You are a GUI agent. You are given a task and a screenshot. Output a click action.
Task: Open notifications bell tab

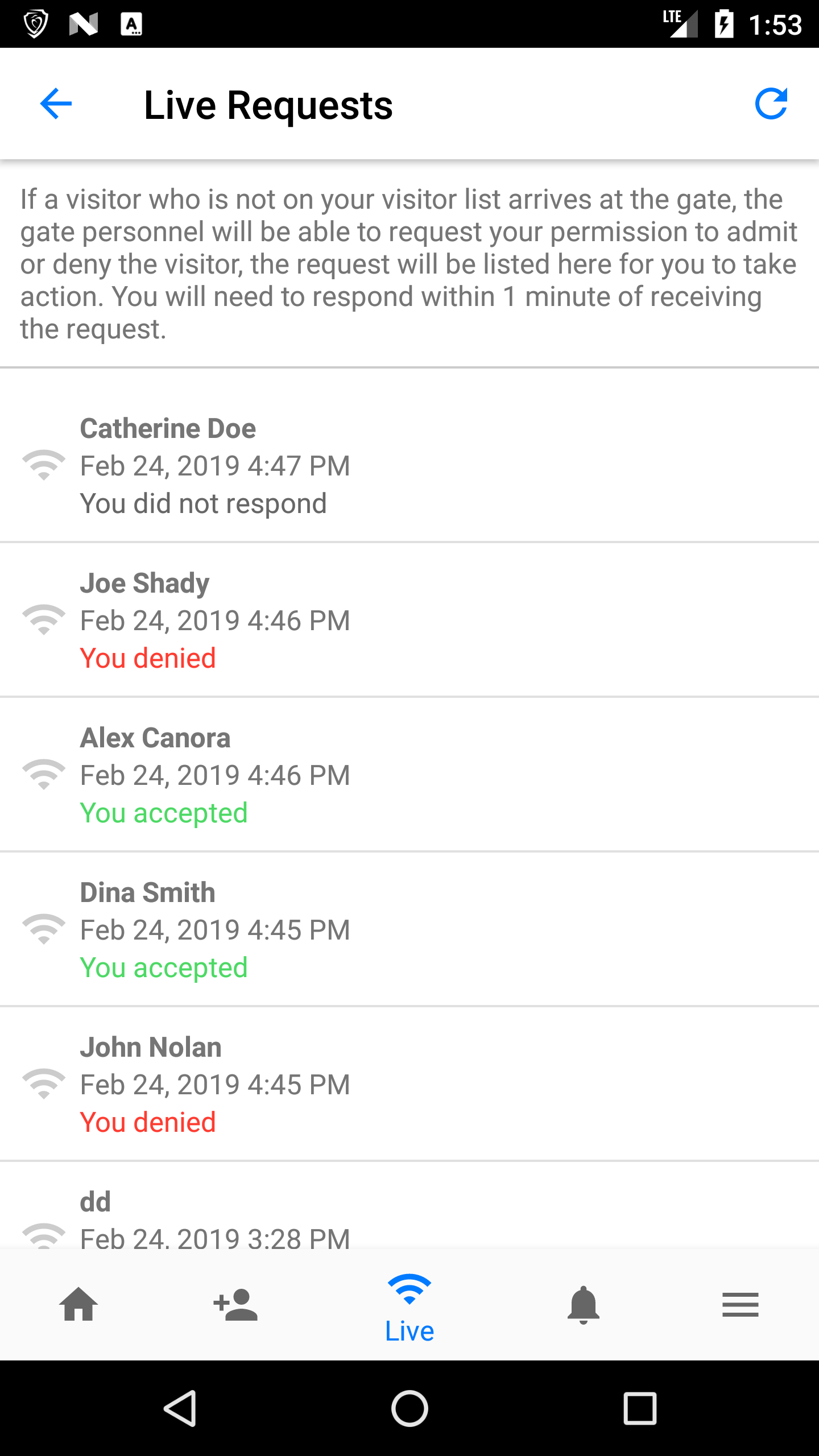click(x=584, y=1304)
